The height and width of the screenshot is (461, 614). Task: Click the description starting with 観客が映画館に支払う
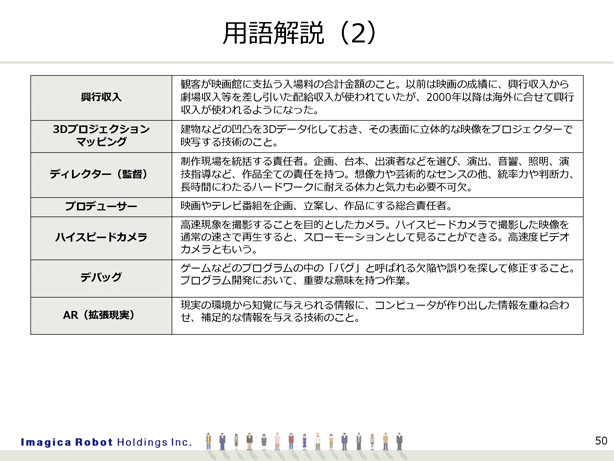[377, 97]
